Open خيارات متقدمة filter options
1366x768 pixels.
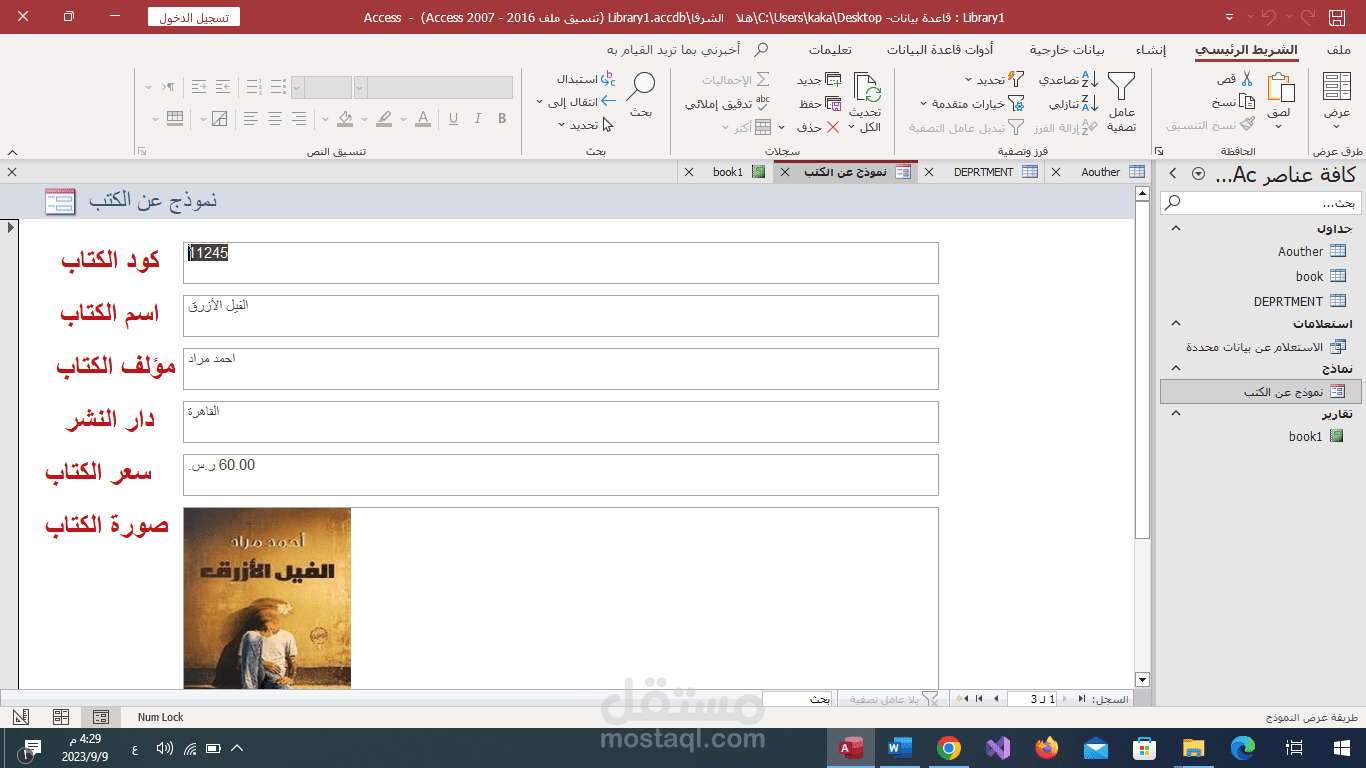(x=972, y=103)
